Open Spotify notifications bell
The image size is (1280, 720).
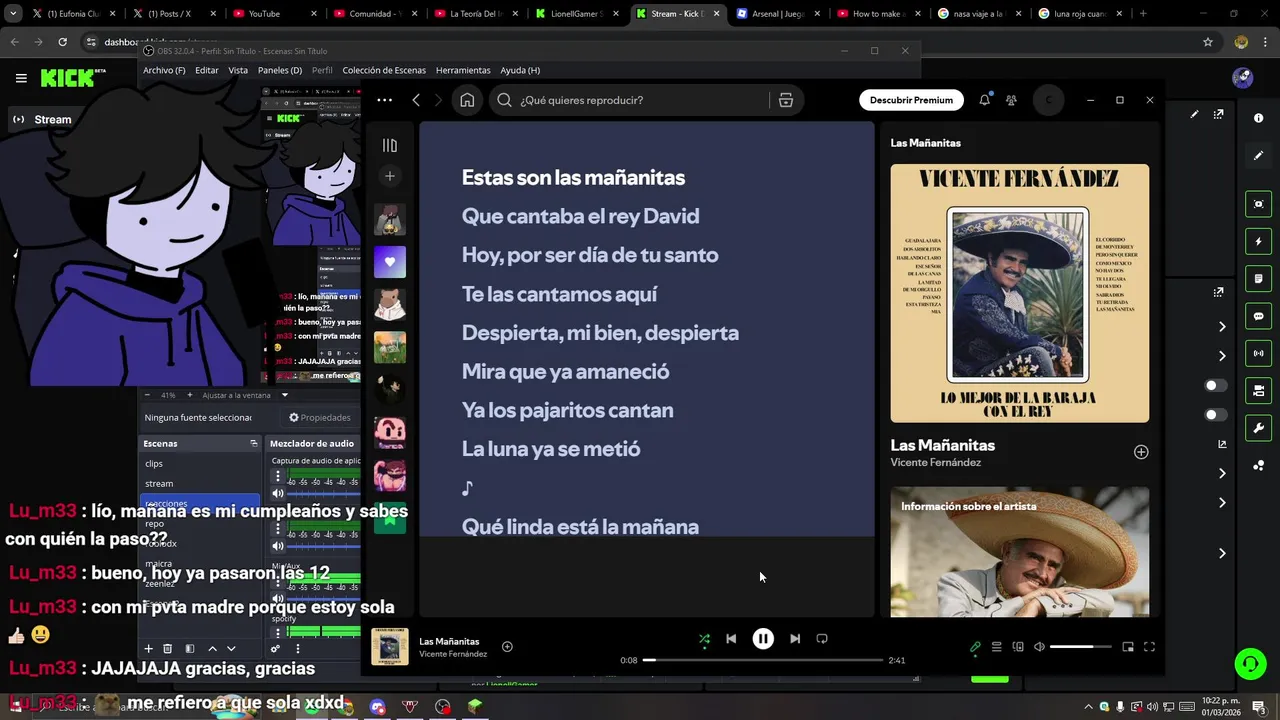tap(985, 100)
